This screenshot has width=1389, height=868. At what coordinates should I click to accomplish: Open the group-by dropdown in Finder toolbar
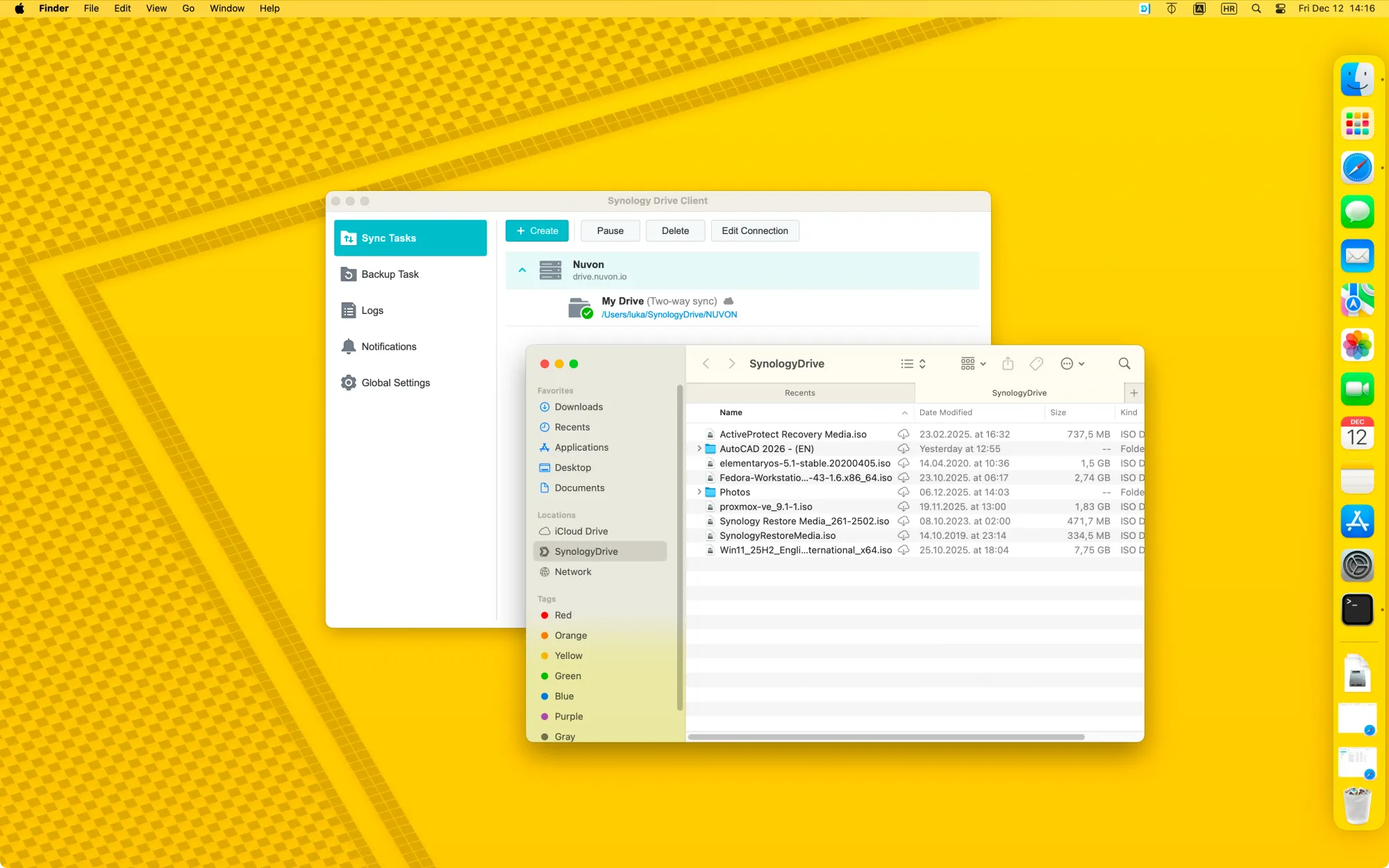[x=973, y=364]
